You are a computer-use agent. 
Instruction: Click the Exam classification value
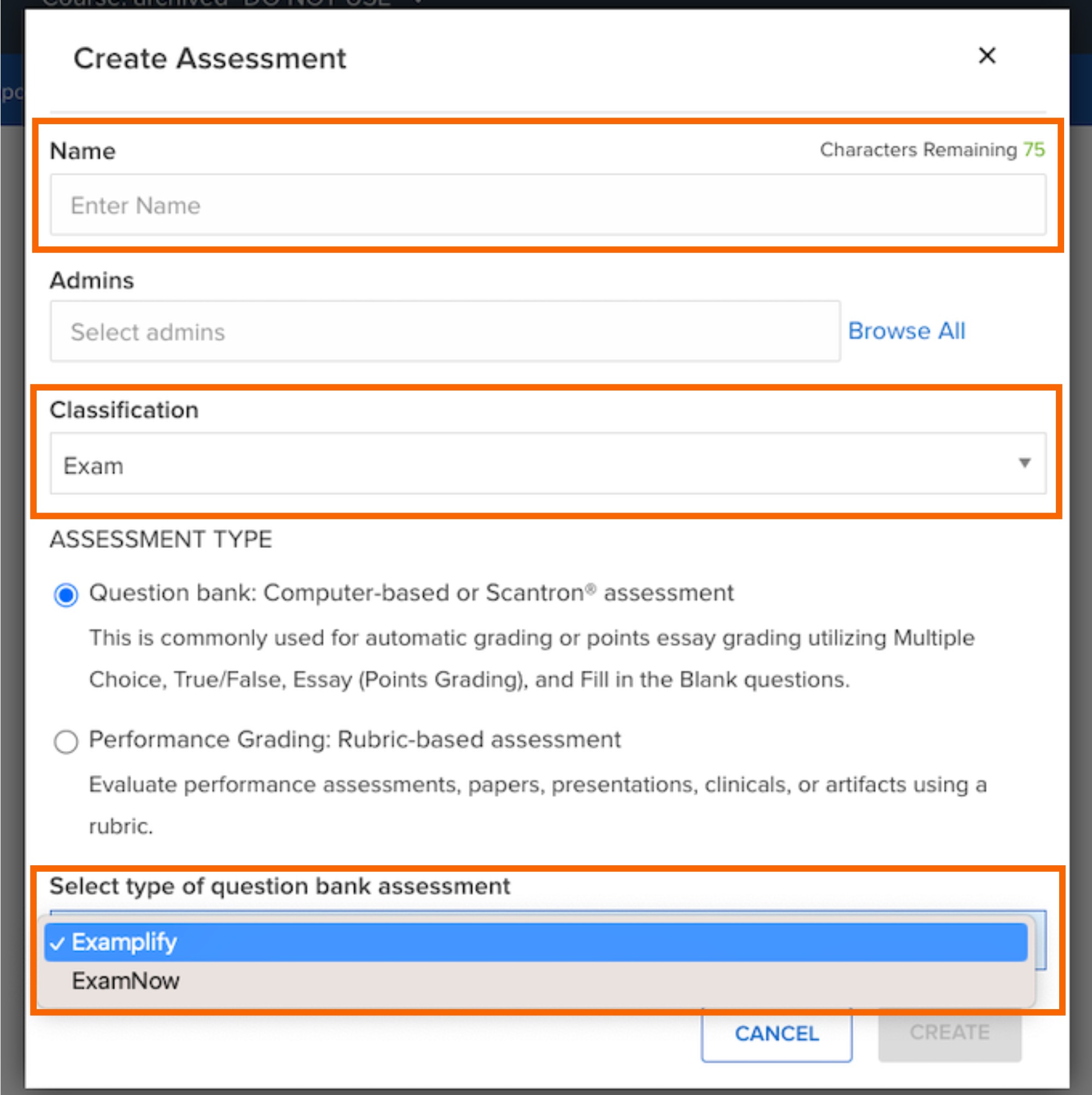coord(94,465)
